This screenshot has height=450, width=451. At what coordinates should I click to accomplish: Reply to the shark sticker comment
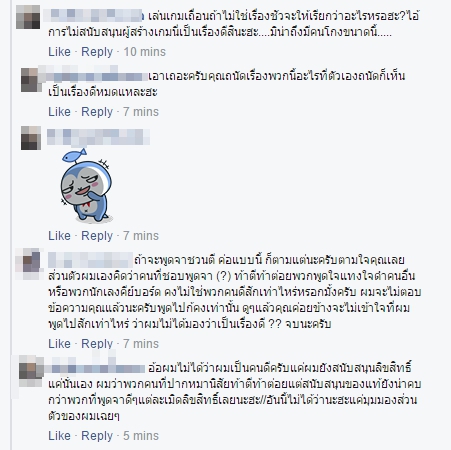pos(97,236)
